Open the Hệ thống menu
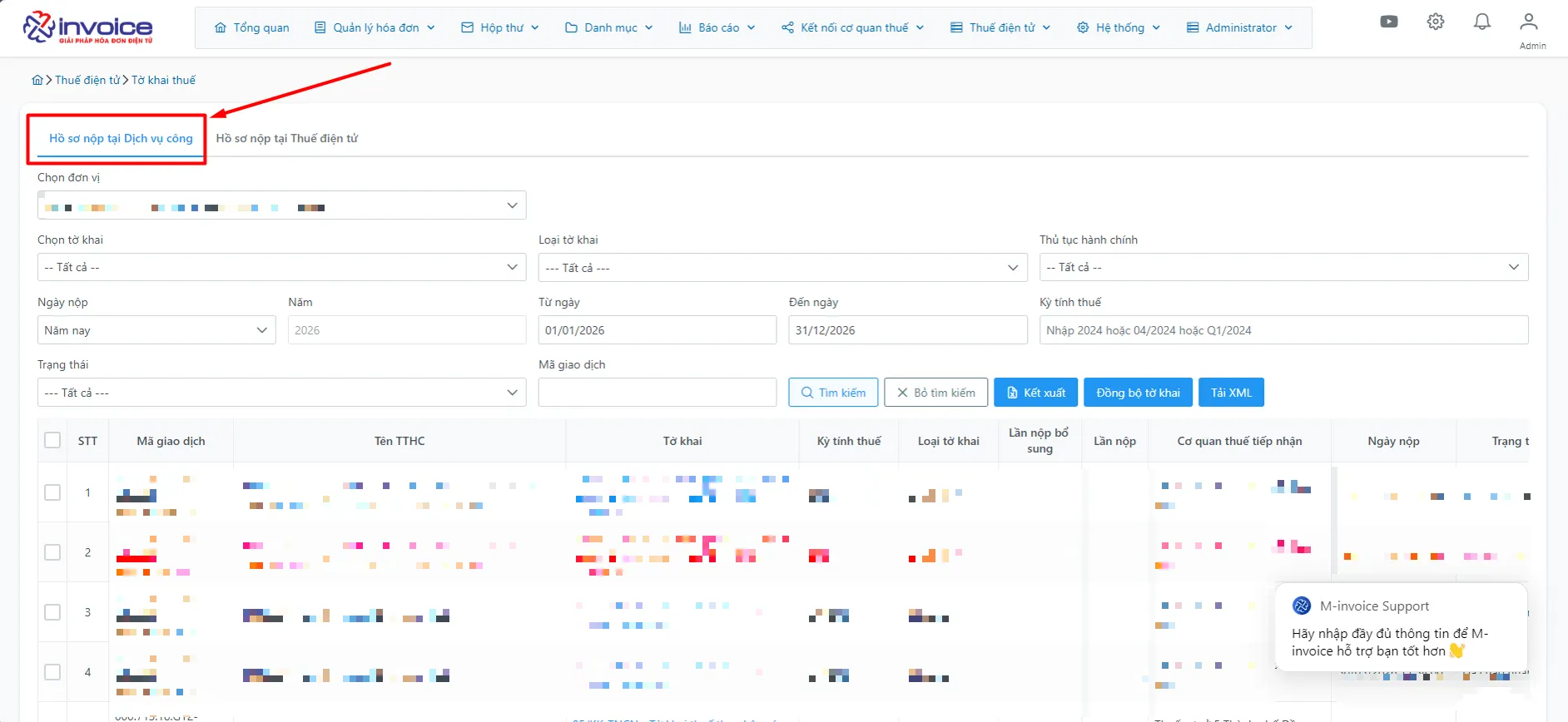Image resolution: width=1568 pixels, height=722 pixels. point(1119,27)
